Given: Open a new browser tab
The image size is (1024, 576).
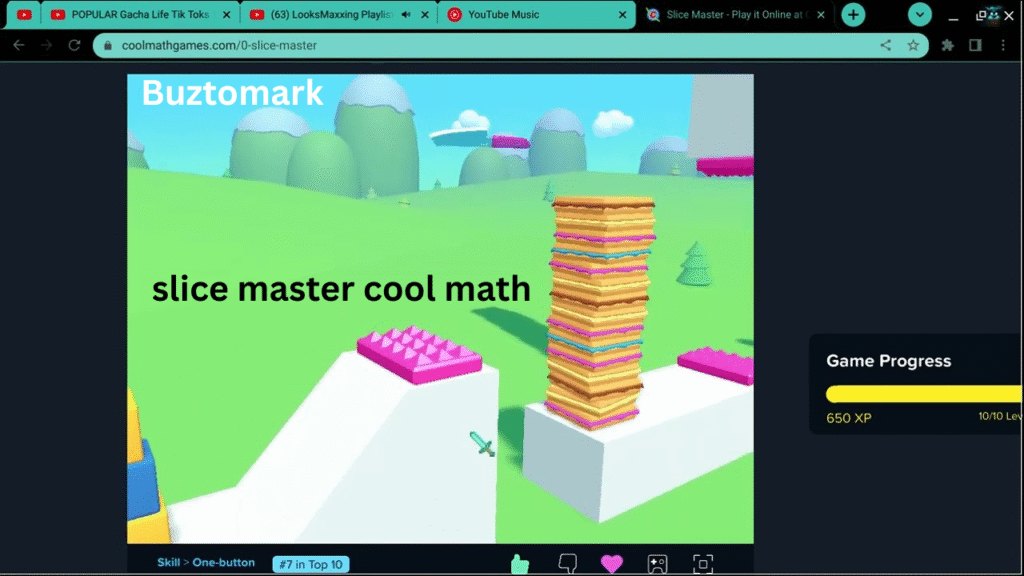Looking at the screenshot, I should (853, 14).
